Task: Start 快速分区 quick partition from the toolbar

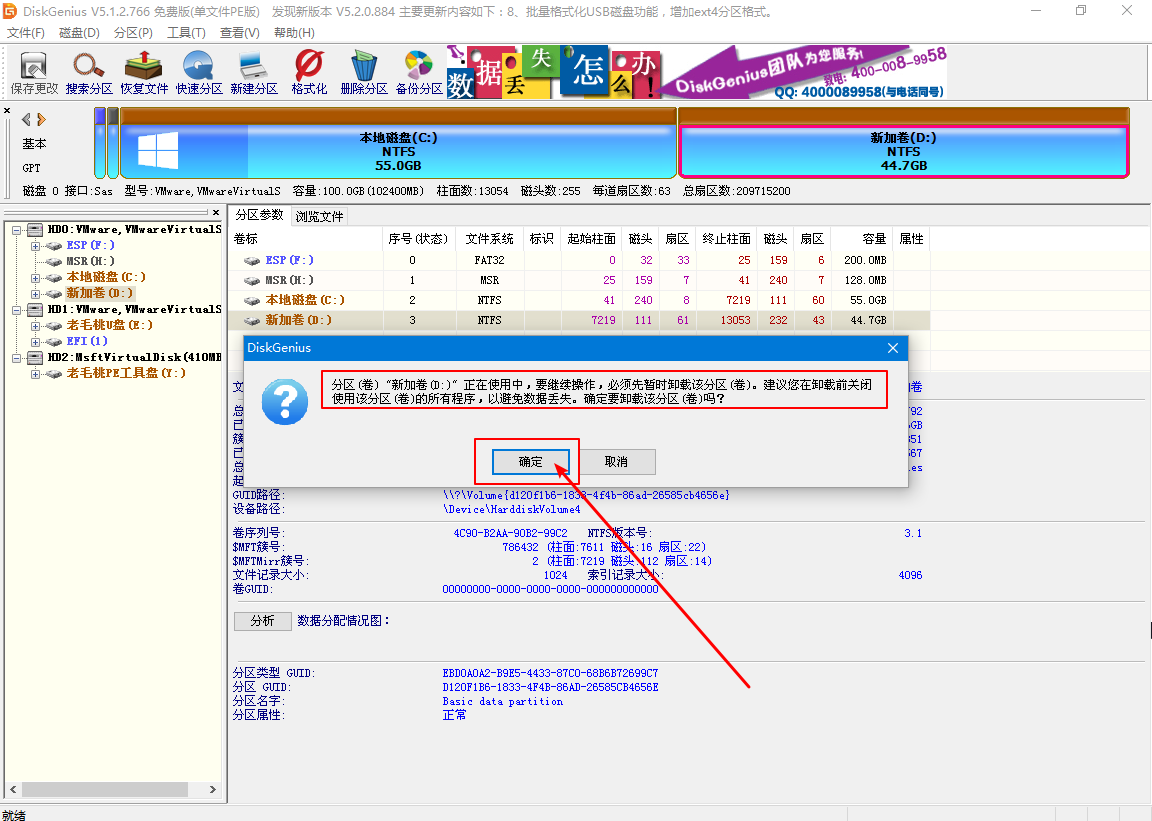Action: click(x=198, y=74)
